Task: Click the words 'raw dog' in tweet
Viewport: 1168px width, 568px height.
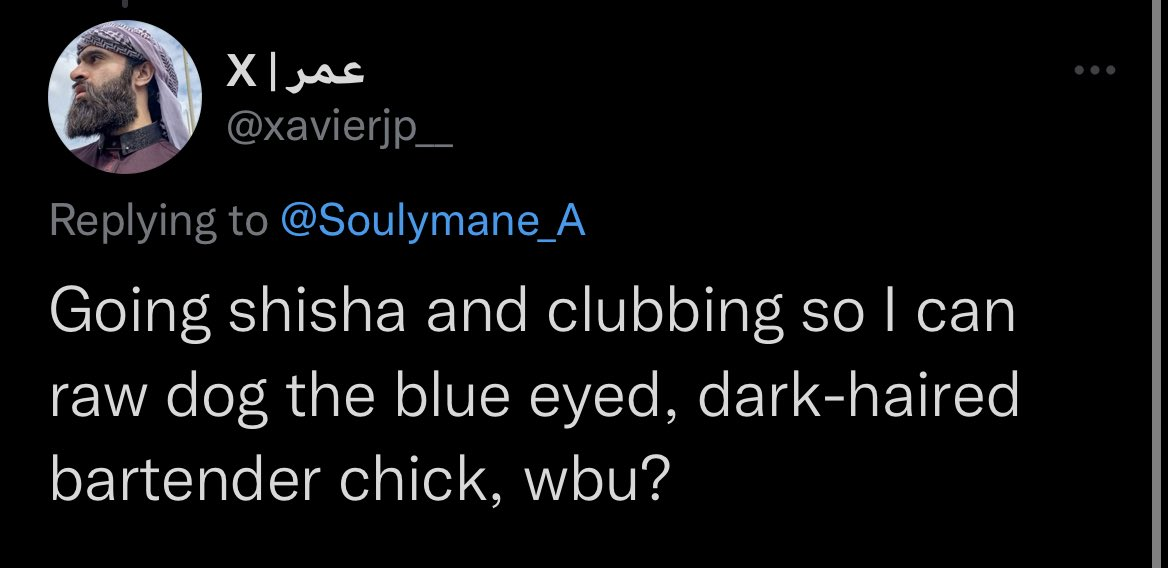Action: (159, 395)
